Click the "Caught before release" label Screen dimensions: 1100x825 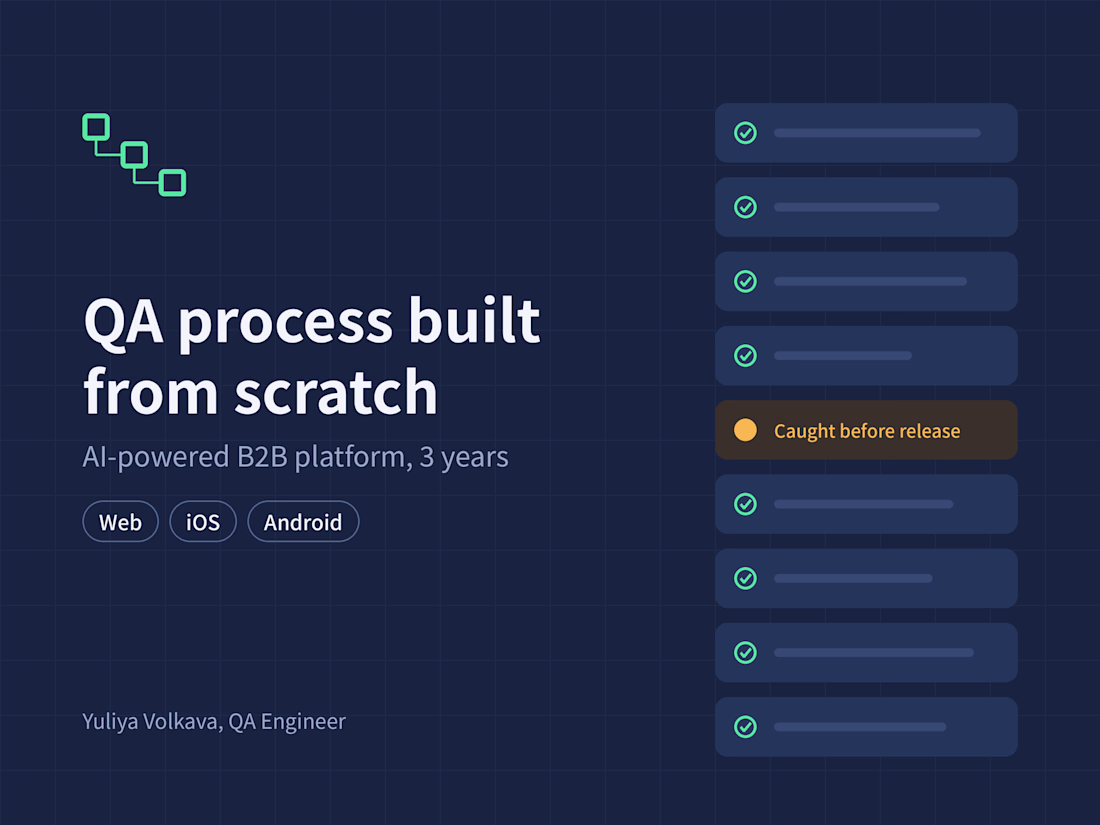point(867,431)
